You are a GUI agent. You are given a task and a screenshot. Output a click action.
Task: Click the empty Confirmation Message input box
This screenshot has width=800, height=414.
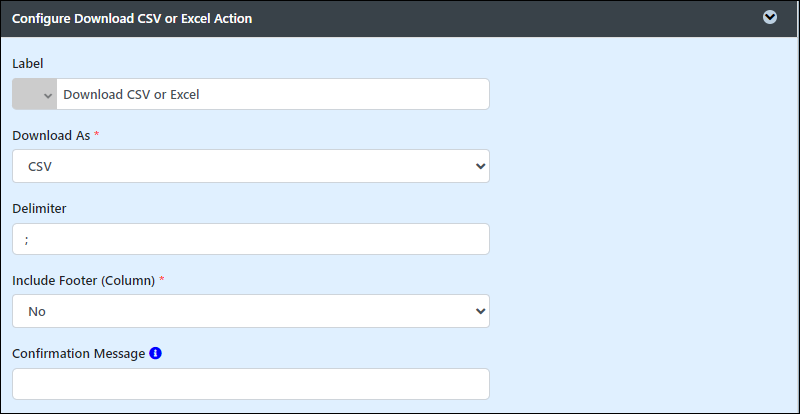[251, 384]
